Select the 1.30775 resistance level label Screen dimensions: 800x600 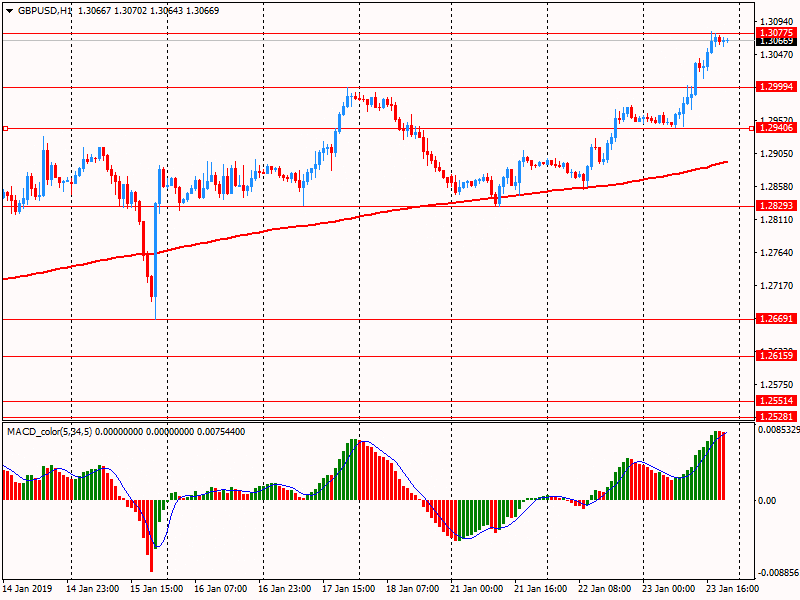pos(776,33)
